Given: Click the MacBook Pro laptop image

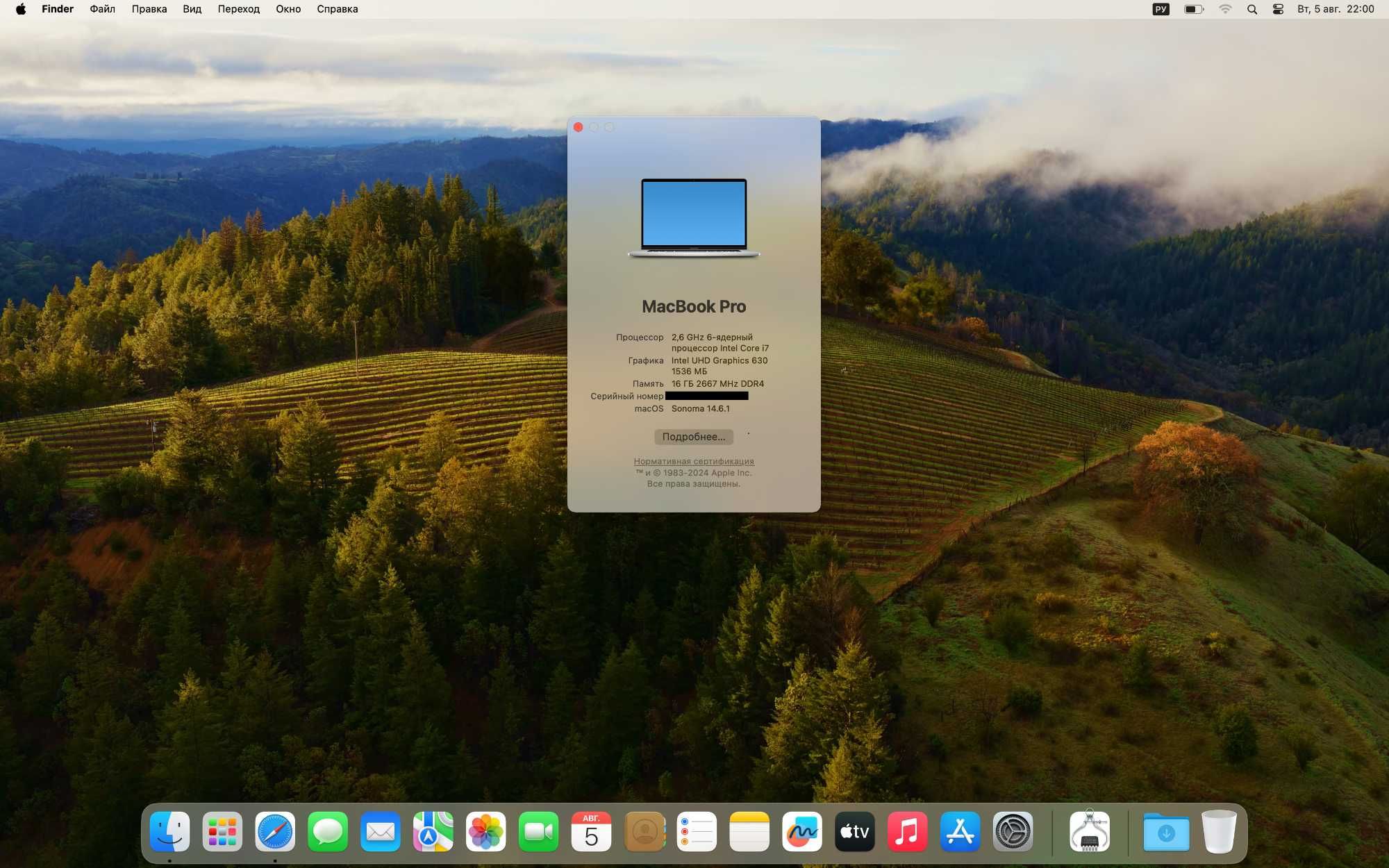Looking at the screenshot, I should click(x=694, y=218).
